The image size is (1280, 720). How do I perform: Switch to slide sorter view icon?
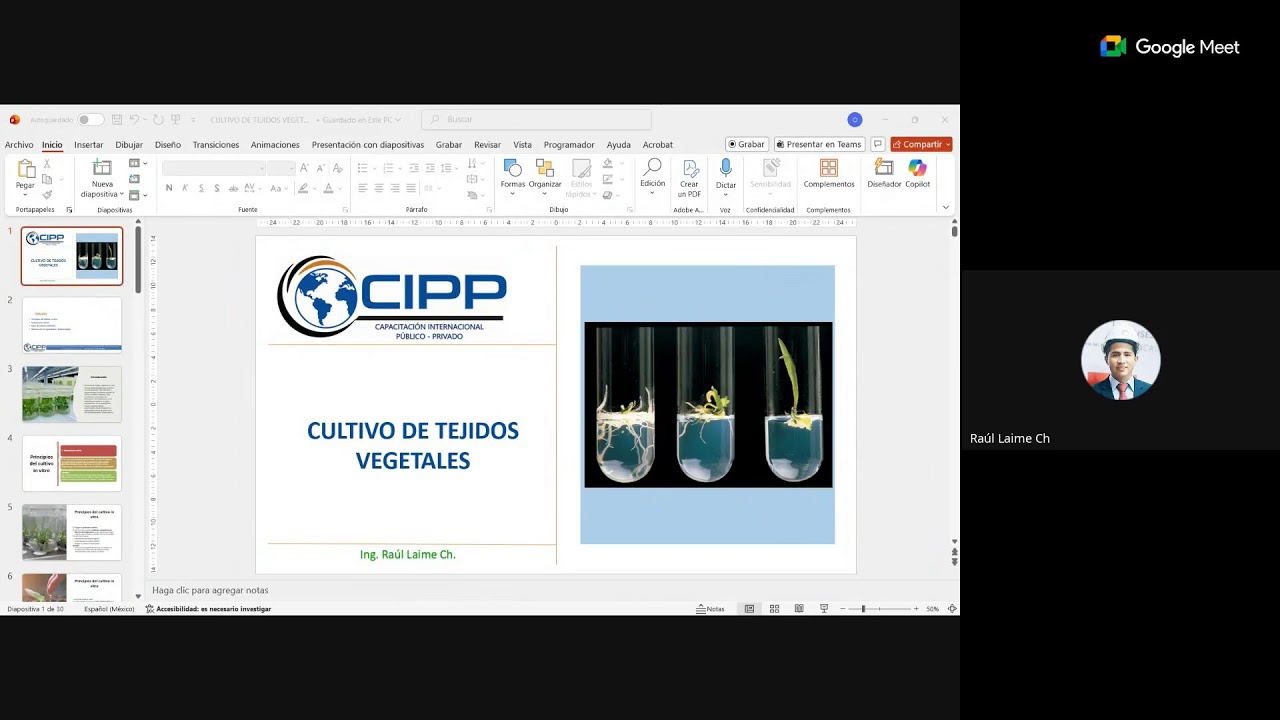(774, 608)
